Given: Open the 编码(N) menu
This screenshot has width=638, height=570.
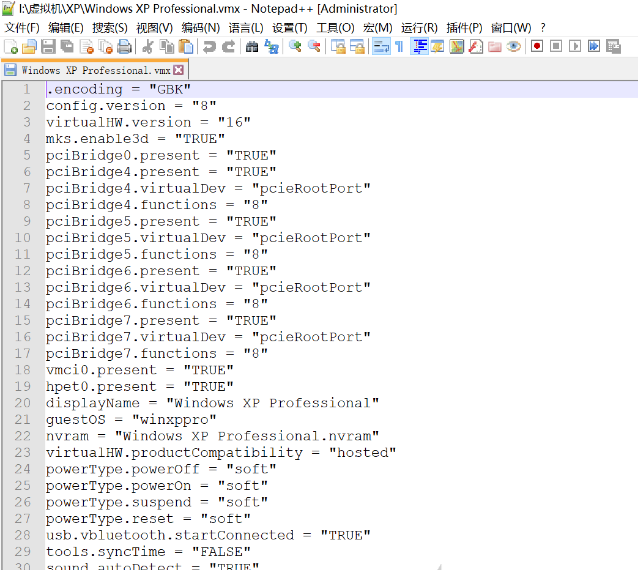Looking at the screenshot, I should point(201,28).
